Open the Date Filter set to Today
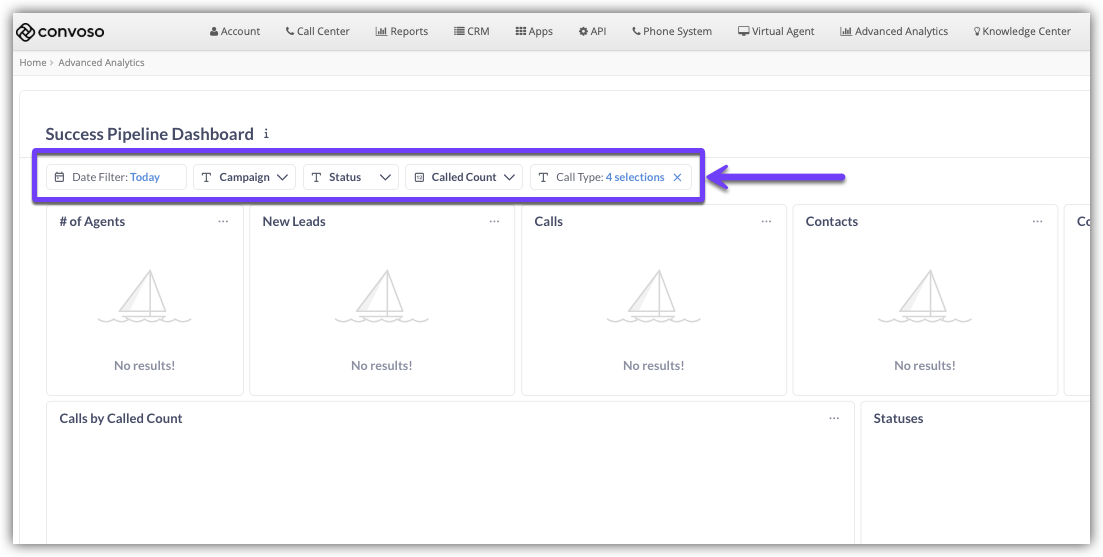The height and width of the screenshot is (557, 1103). (116, 177)
